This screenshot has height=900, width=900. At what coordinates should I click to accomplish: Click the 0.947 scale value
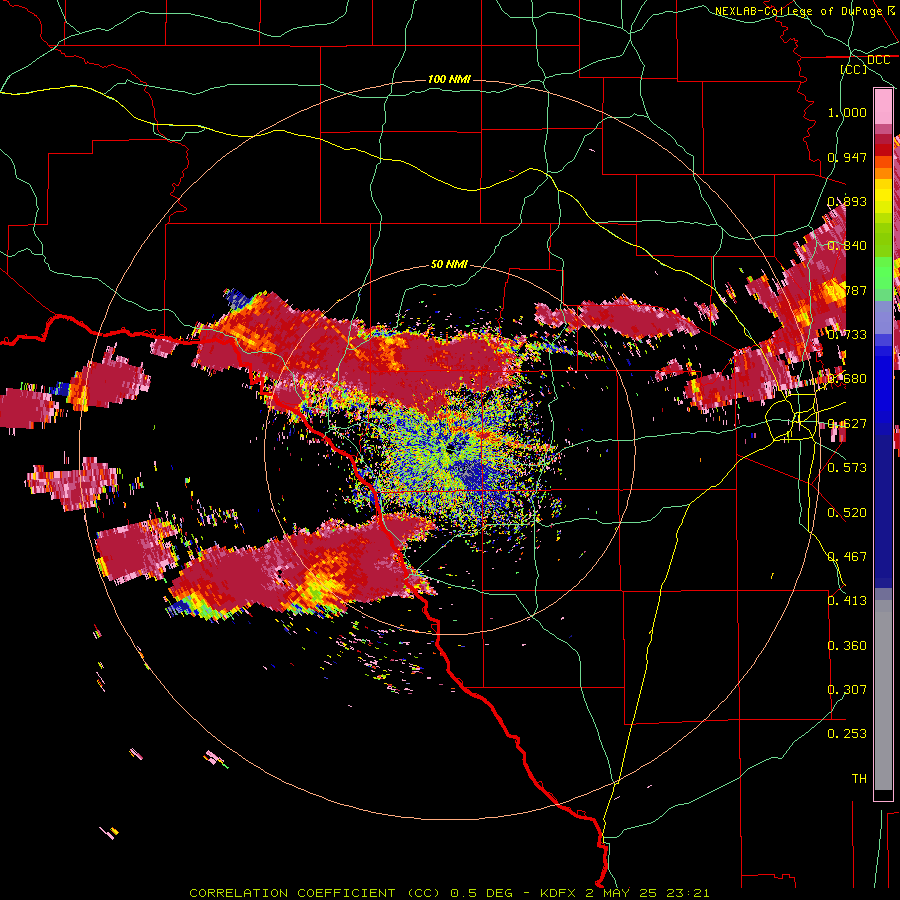847,157
